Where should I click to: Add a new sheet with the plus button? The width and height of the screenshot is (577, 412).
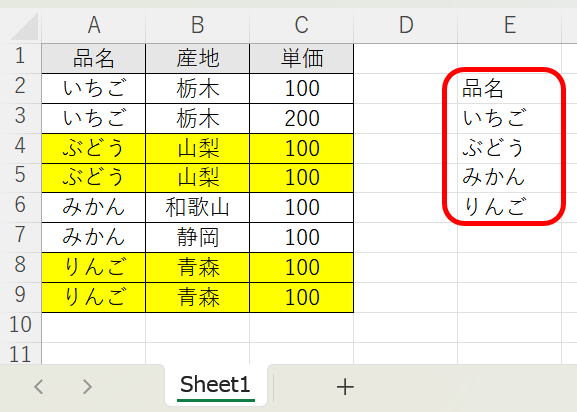pos(345,387)
